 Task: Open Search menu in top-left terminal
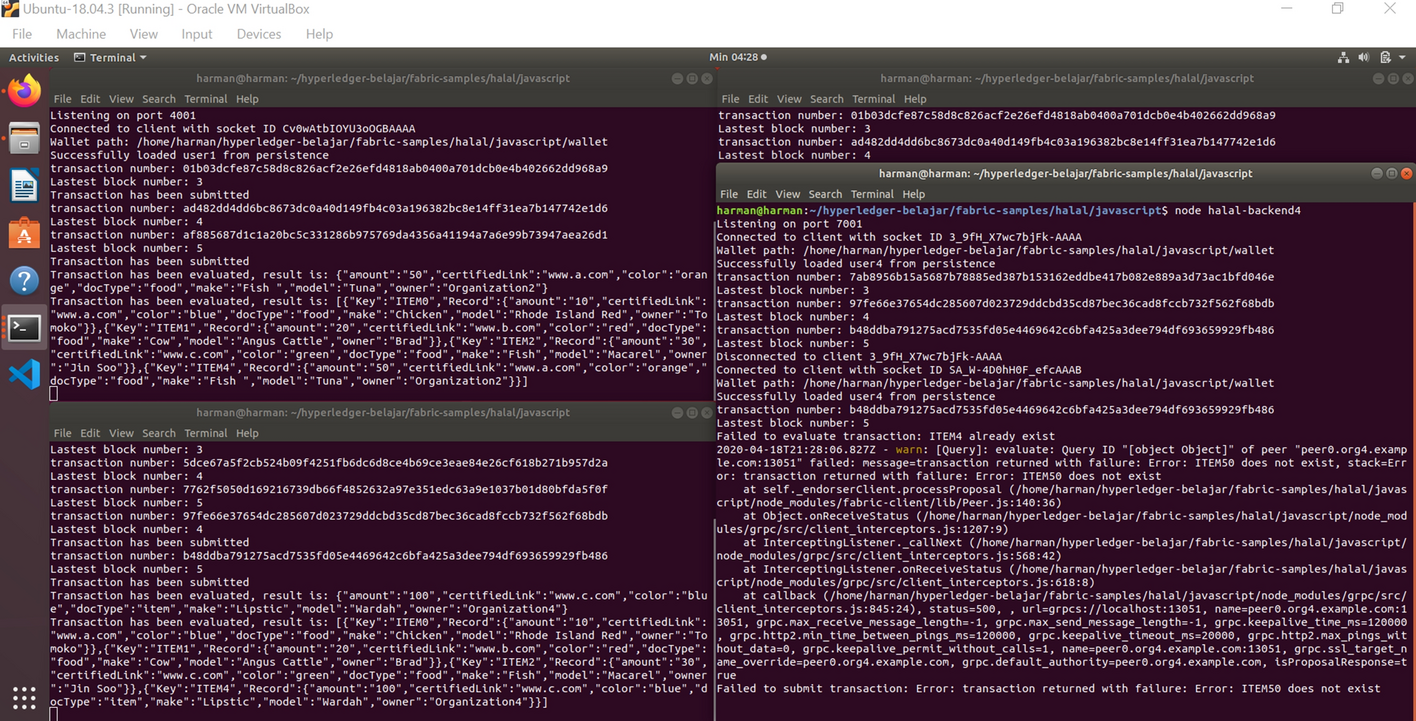pyautogui.click(x=158, y=99)
